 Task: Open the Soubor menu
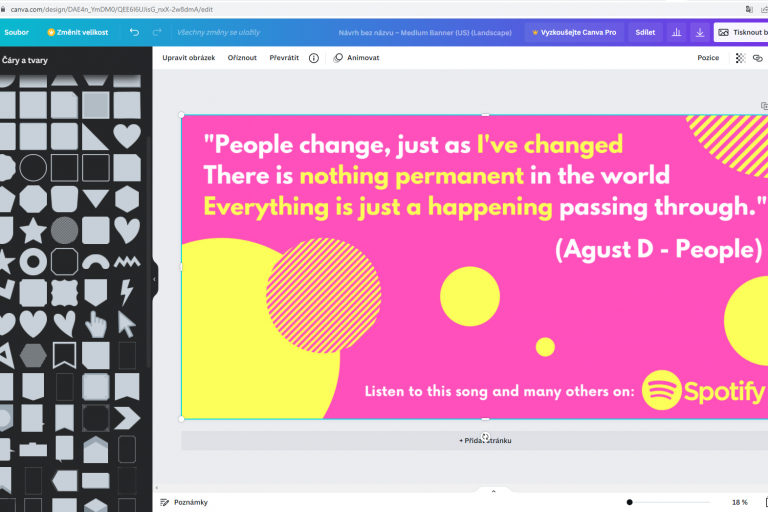(17, 32)
